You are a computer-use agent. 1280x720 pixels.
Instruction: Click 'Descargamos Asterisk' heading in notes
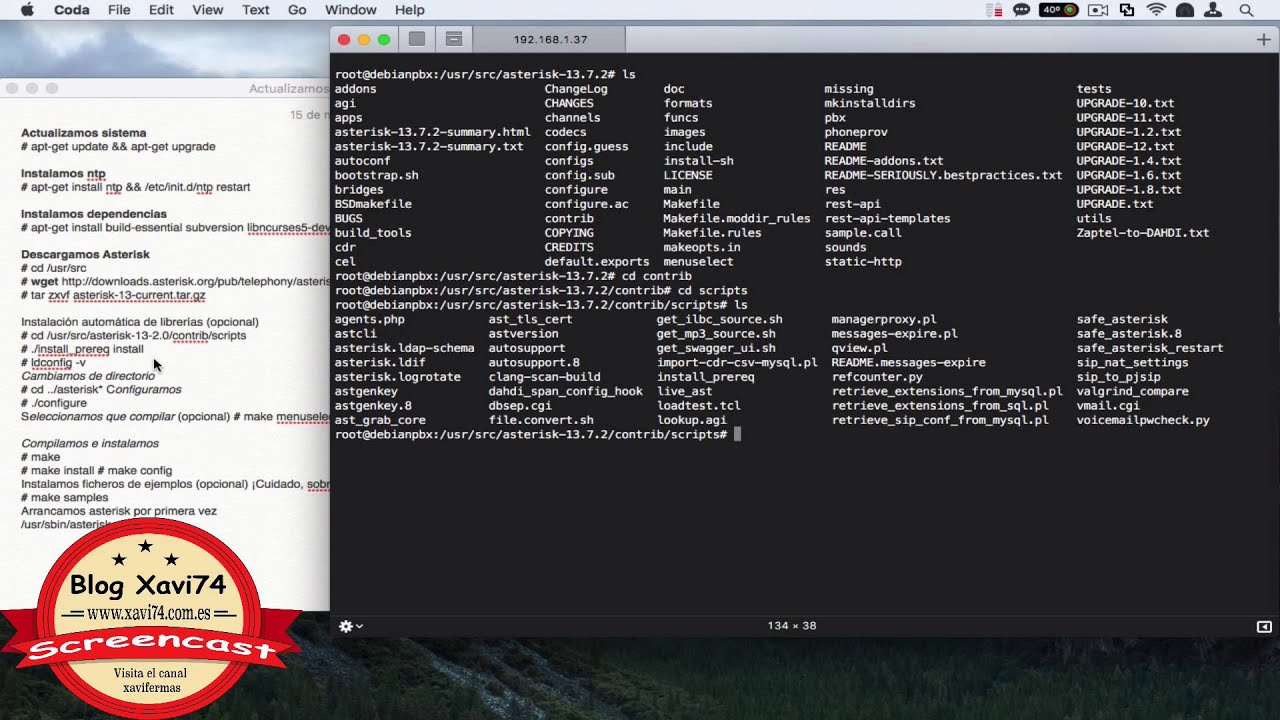point(85,254)
